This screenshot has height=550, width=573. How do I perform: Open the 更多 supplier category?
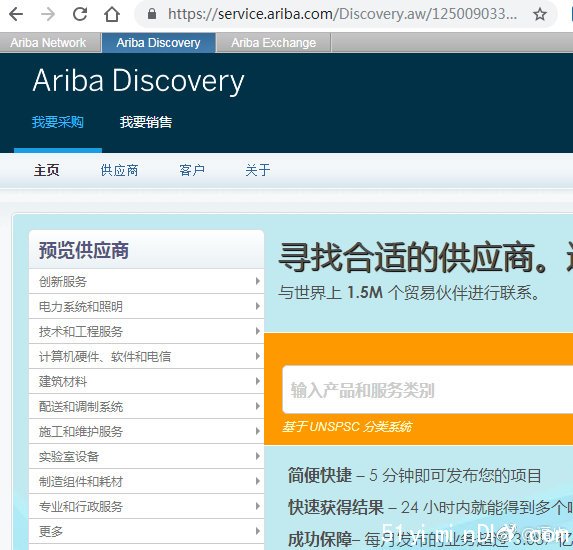(146, 531)
